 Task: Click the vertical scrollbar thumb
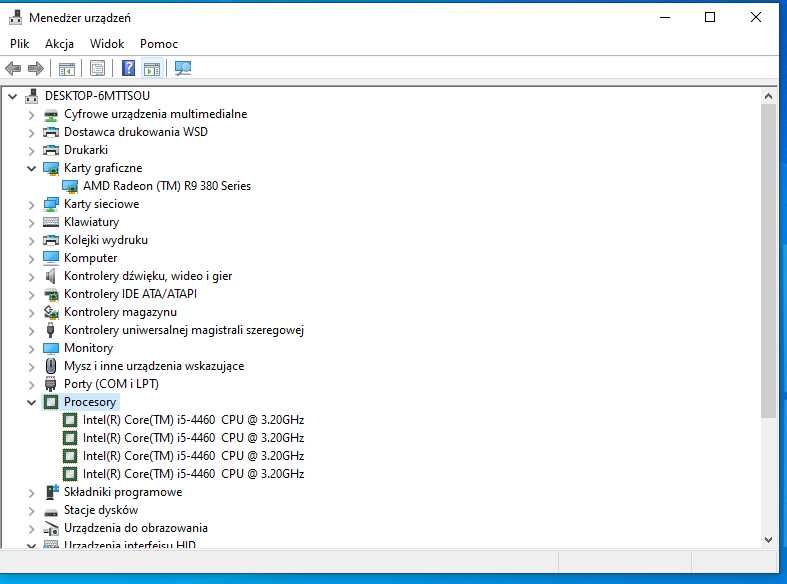pyautogui.click(x=768, y=261)
